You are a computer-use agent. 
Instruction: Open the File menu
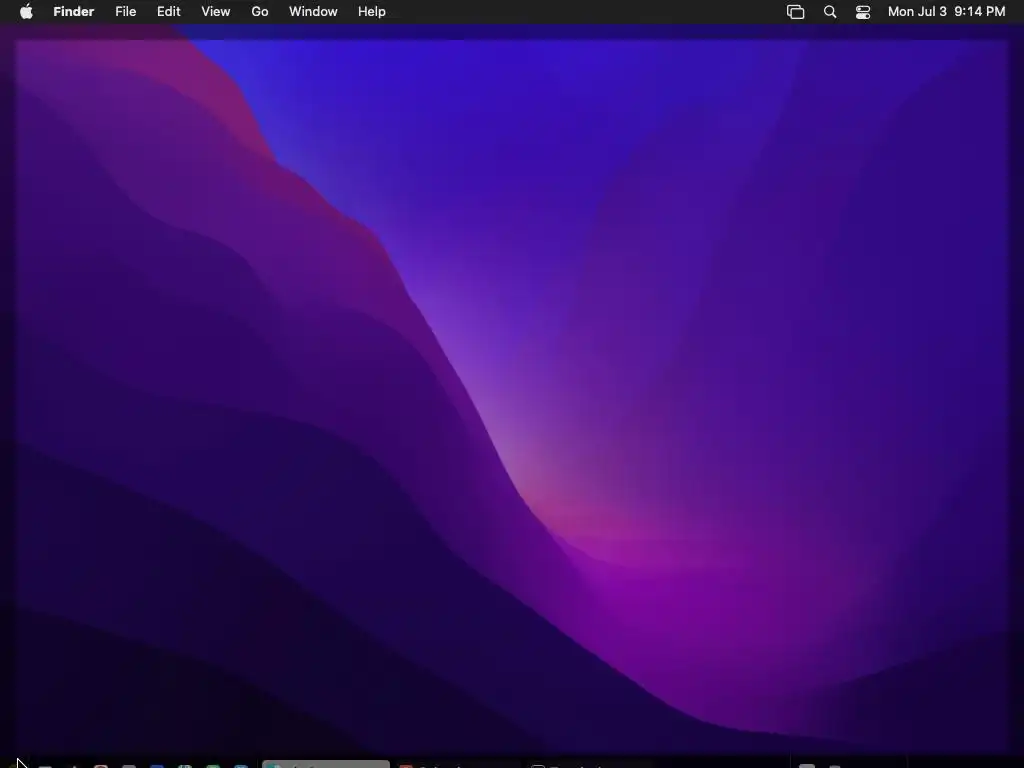click(125, 12)
